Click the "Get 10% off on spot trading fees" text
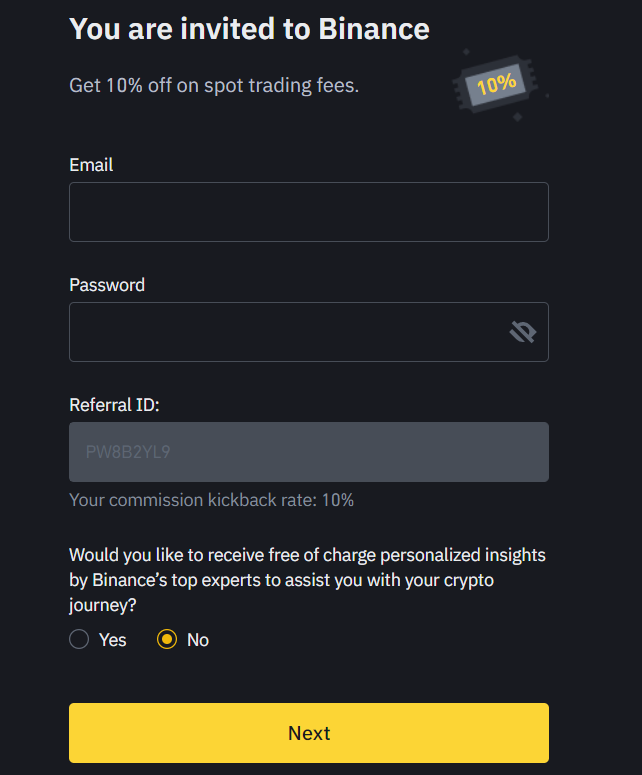 (x=214, y=86)
